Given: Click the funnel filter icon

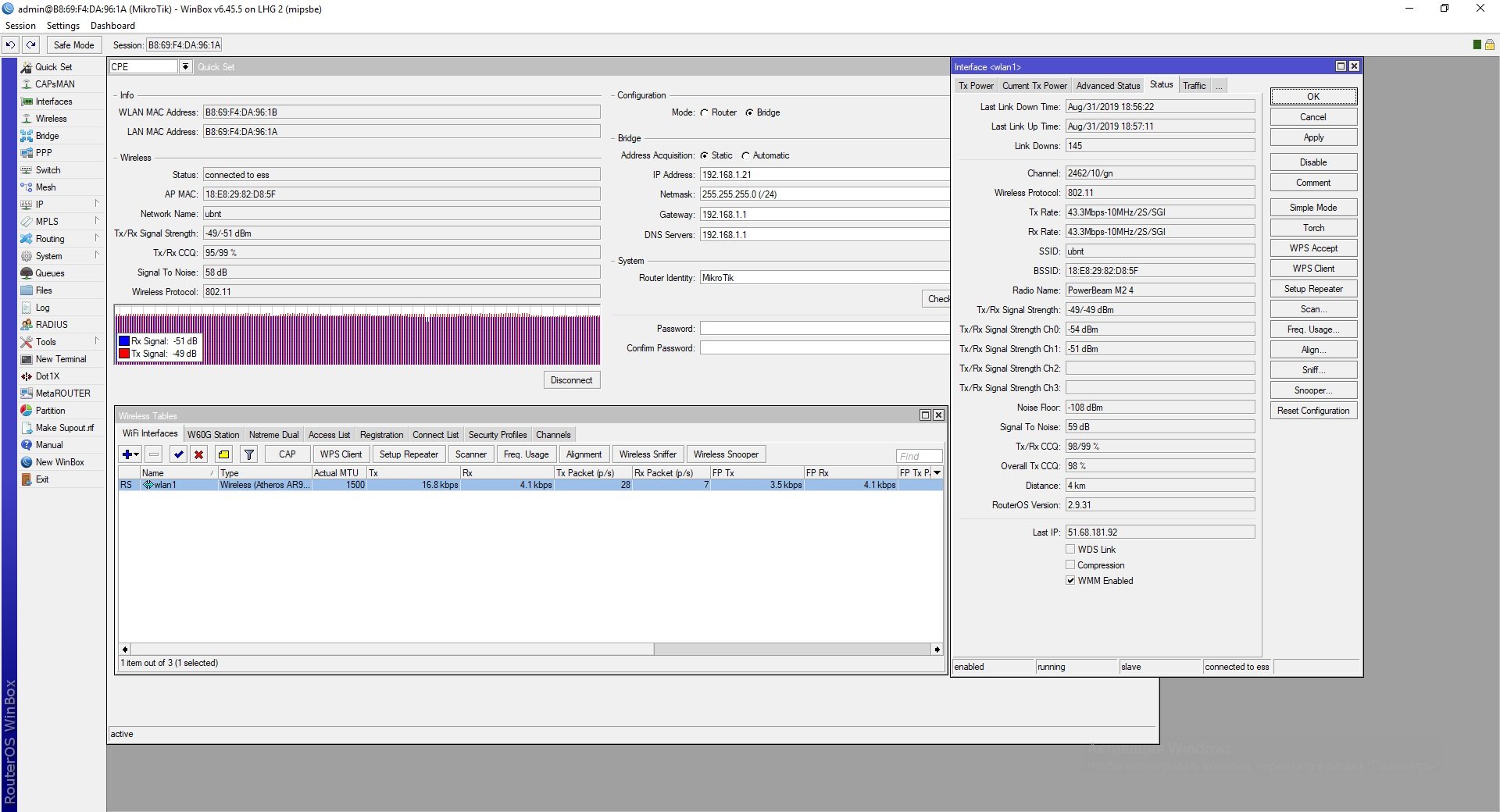Looking at the screenshot, I should click(249, 454).
